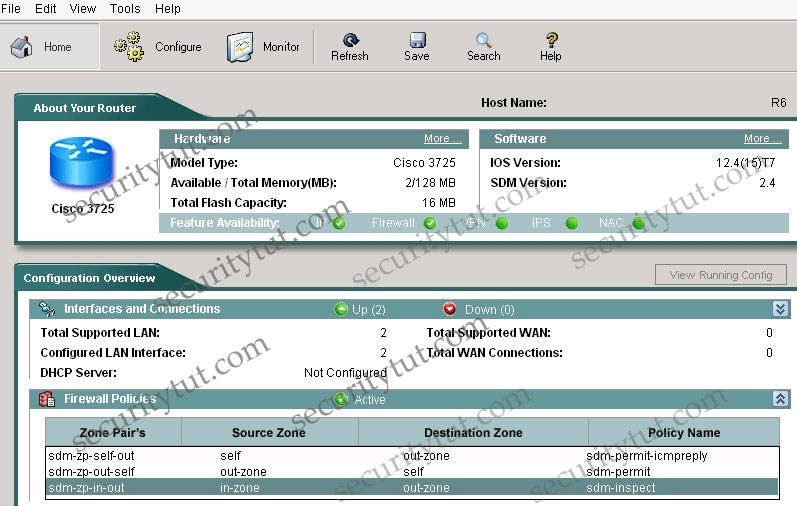The image size is (797, 506).
Task: Click the green Up status icon
Action: [x=341, y=309]
